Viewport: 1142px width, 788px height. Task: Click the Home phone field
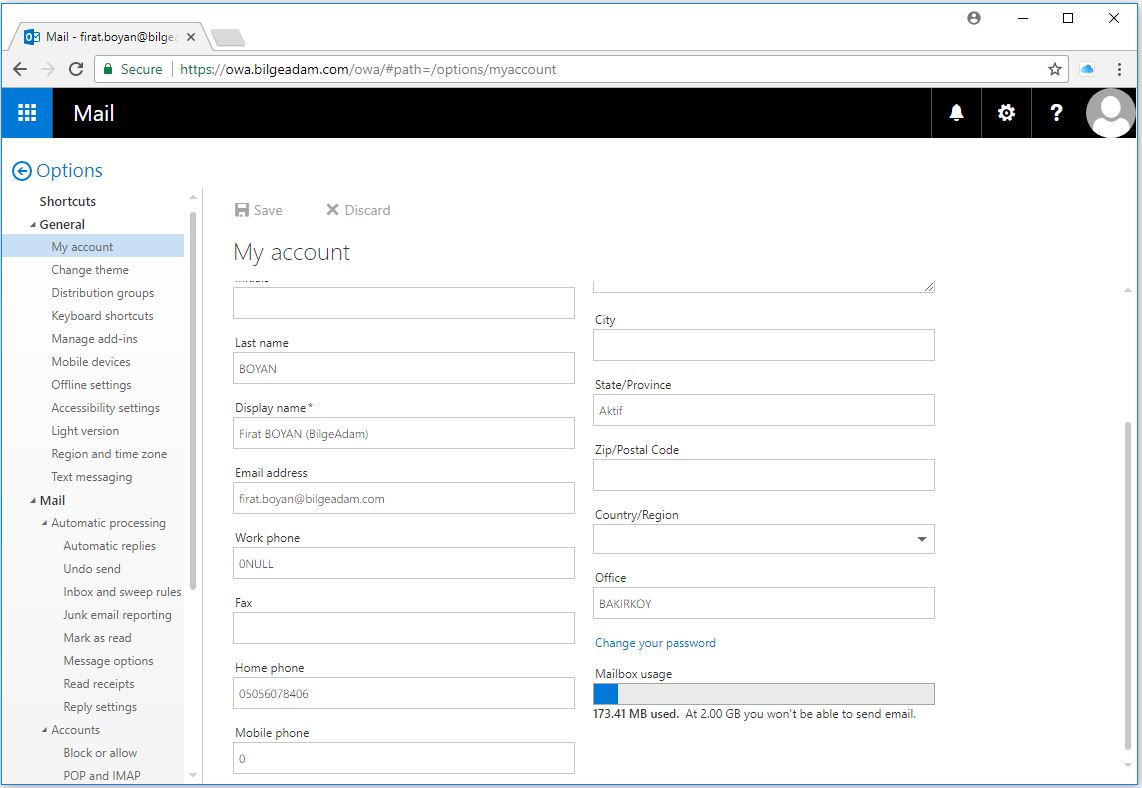pyautogui.click(x=403, y=693)
